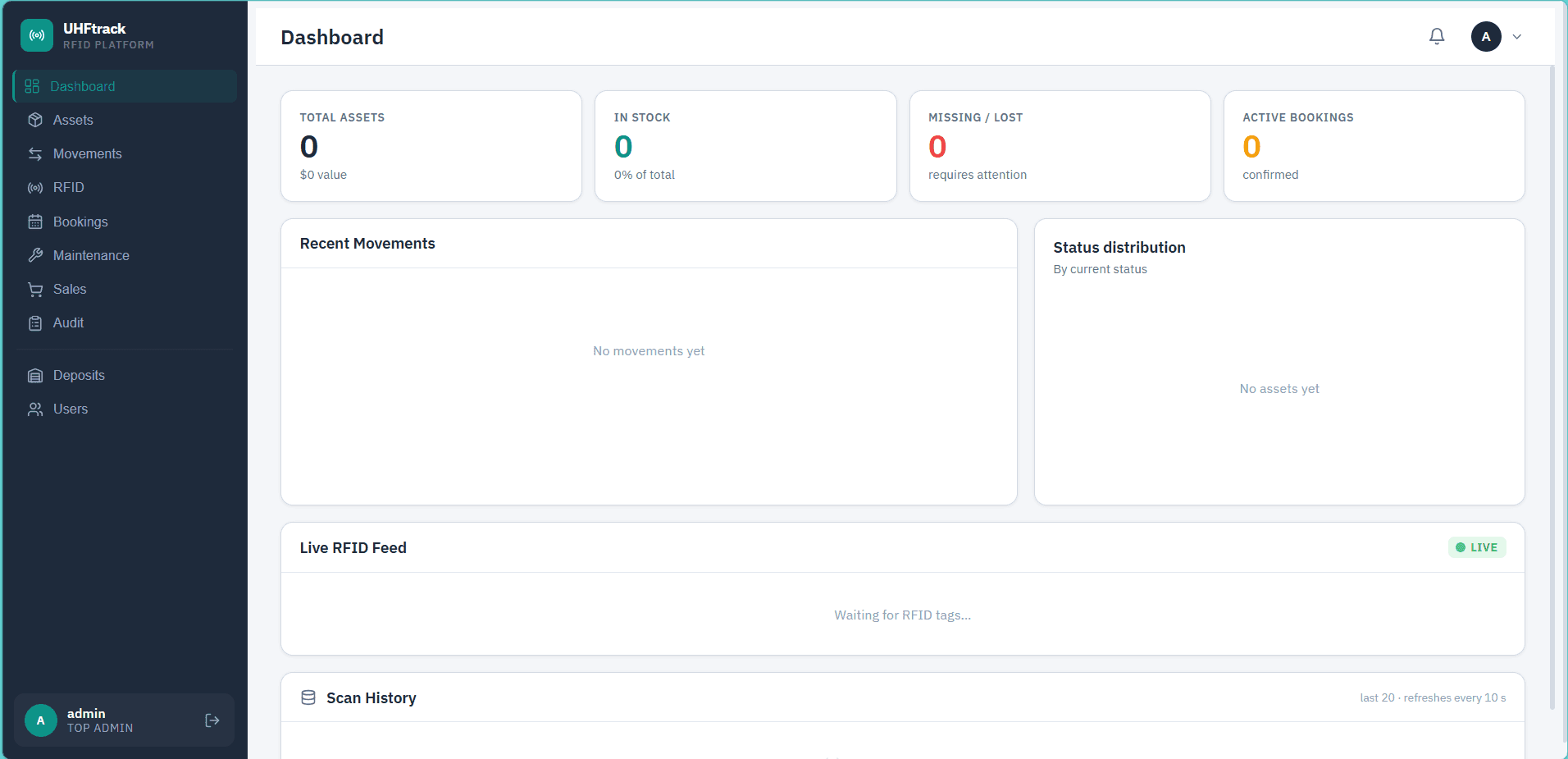Click the LIVE status badge
The height and width of the screenshot is (759, 1568).
[1477, 547]
